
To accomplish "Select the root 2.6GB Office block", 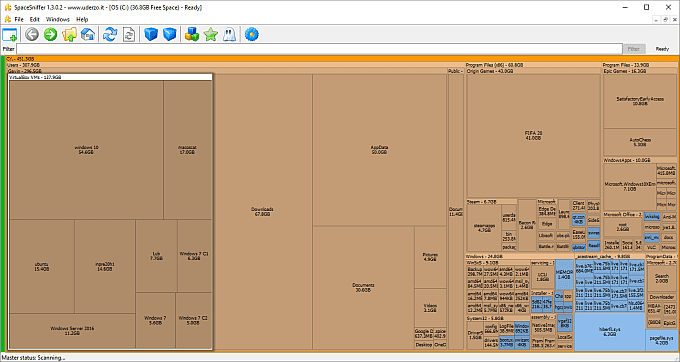I will [623, 227].
